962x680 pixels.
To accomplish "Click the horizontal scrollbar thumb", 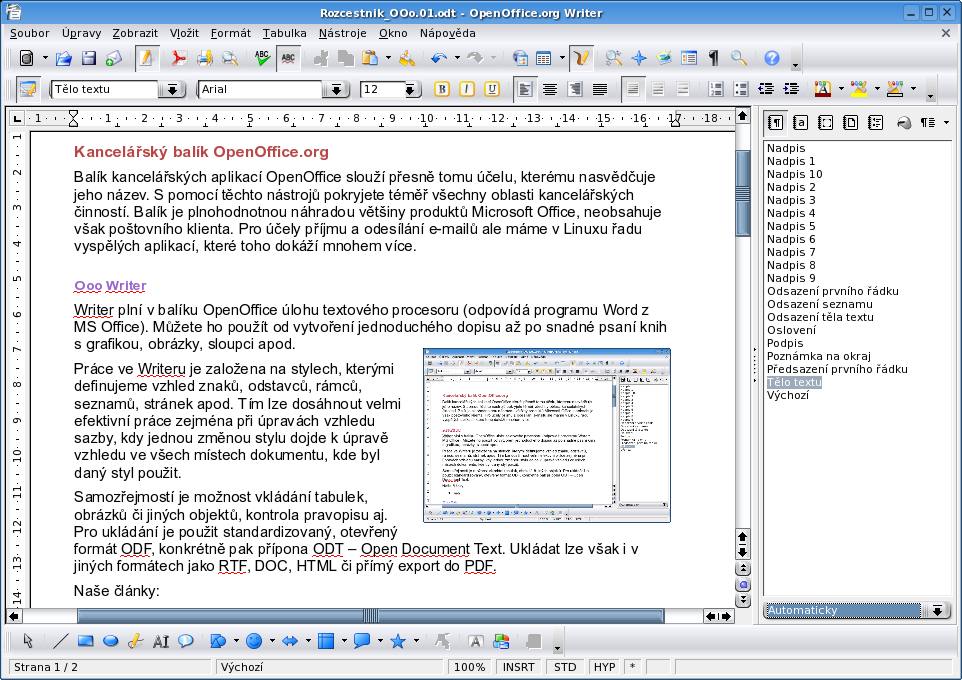I will coord(371,616).
